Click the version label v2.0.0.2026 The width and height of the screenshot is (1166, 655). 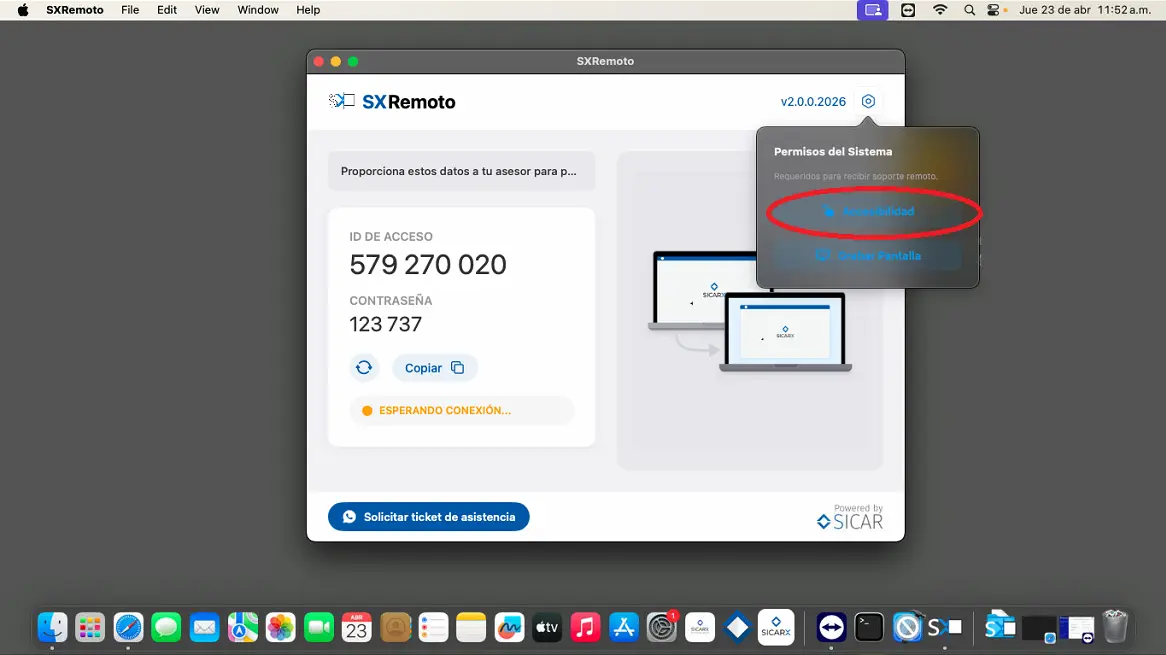pyautogui.click(x=813, y=102)
